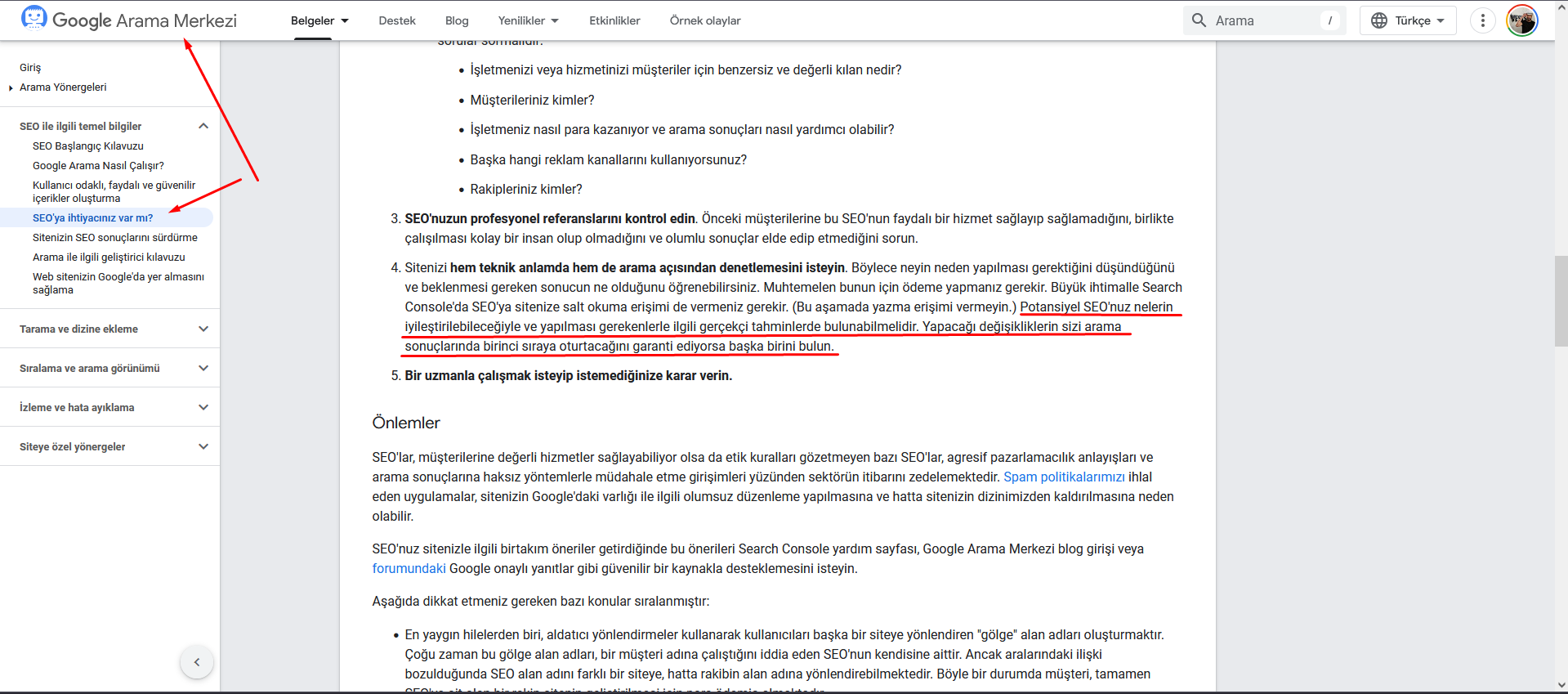Open Kullanıcı odaklı, faydalı ve güvenilir içerikler page
This screenshot has height=694, width=1568.
coord(114,191)
